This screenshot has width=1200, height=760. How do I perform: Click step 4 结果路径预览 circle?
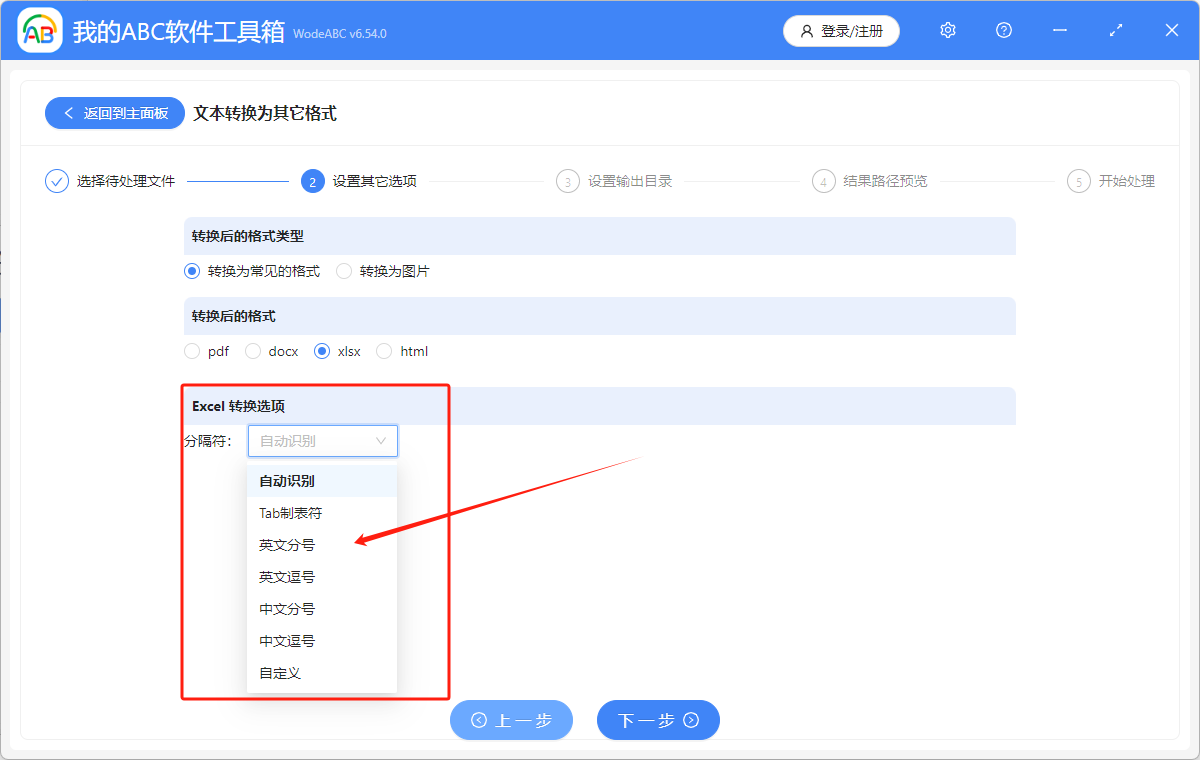[x=823, y=181]
